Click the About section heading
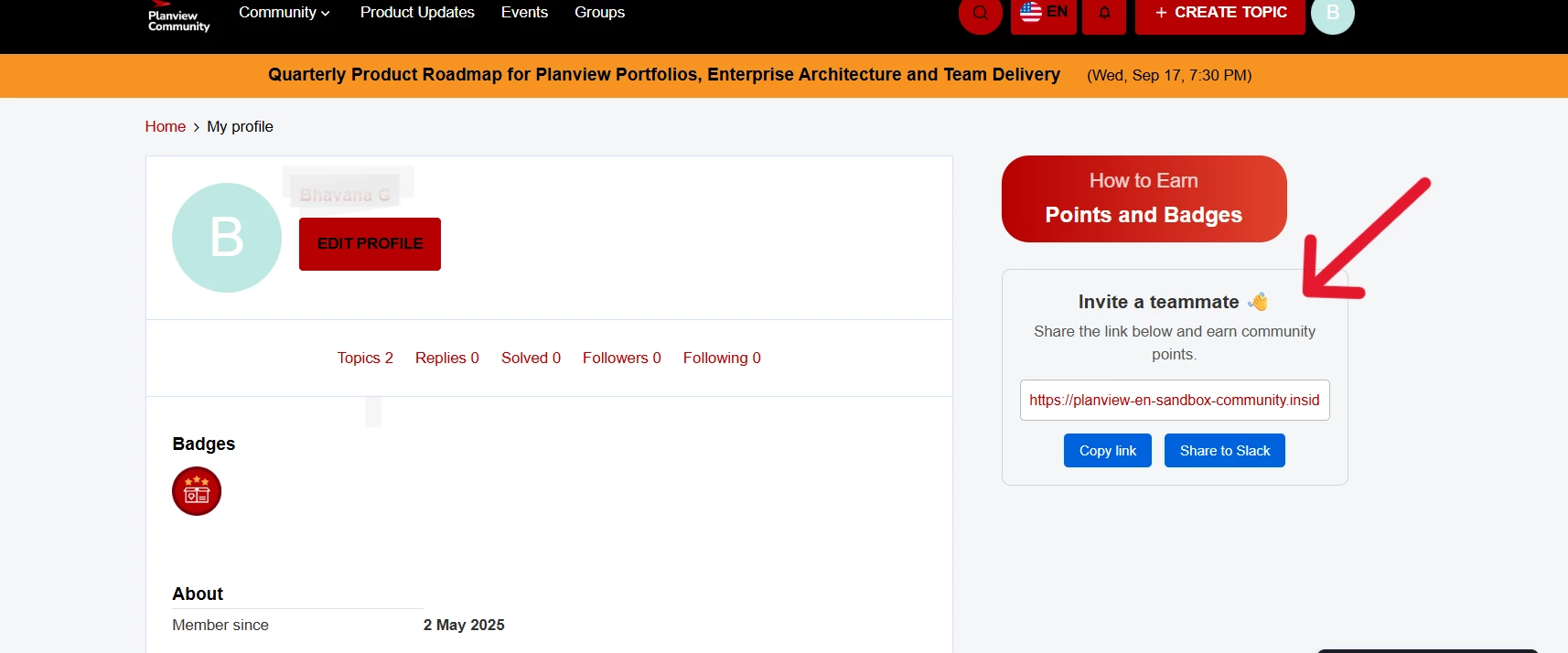The height and width of the screenshot is (653, 1568). click(x=198, y=594)
